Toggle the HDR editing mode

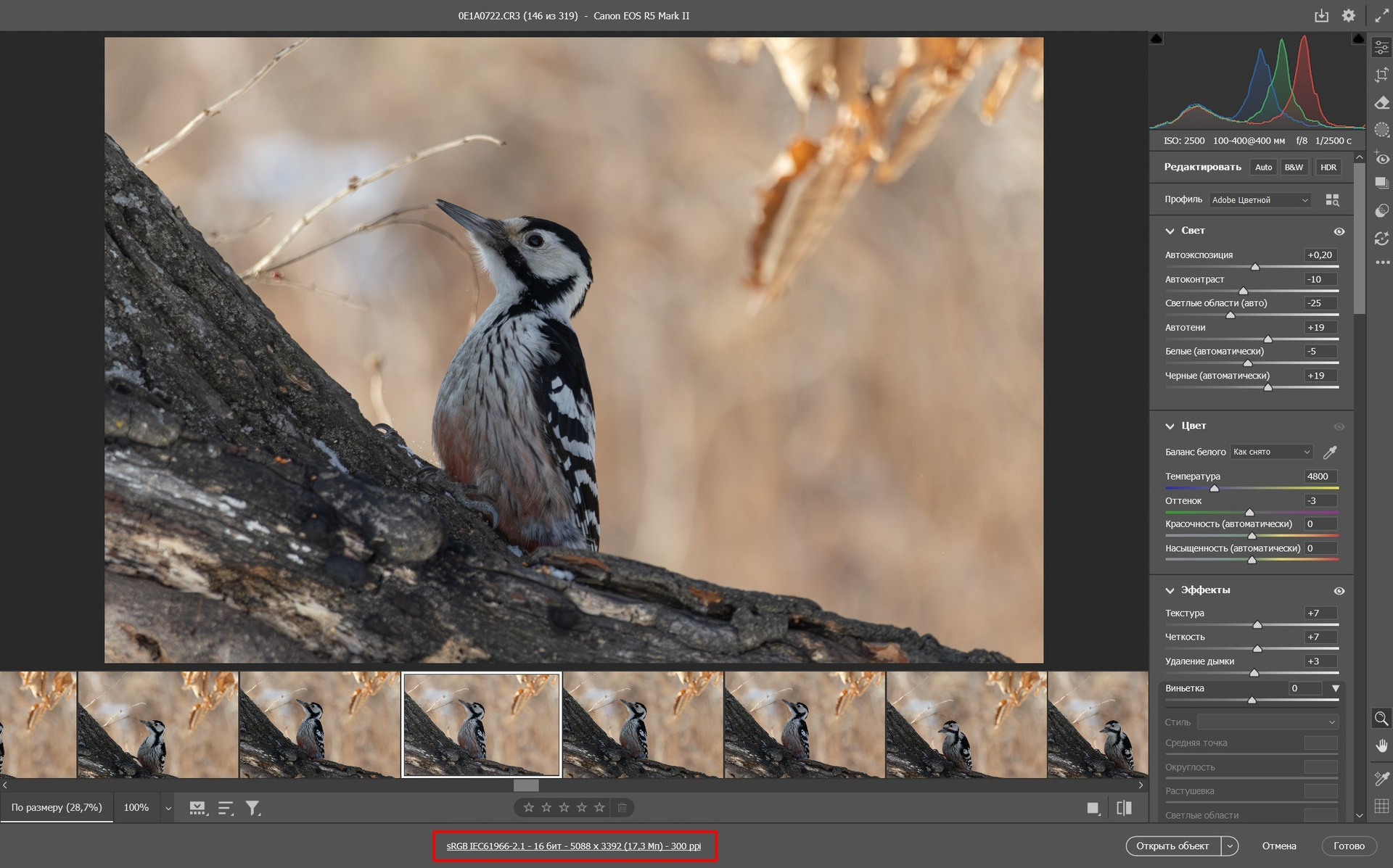pos(1328,168)
